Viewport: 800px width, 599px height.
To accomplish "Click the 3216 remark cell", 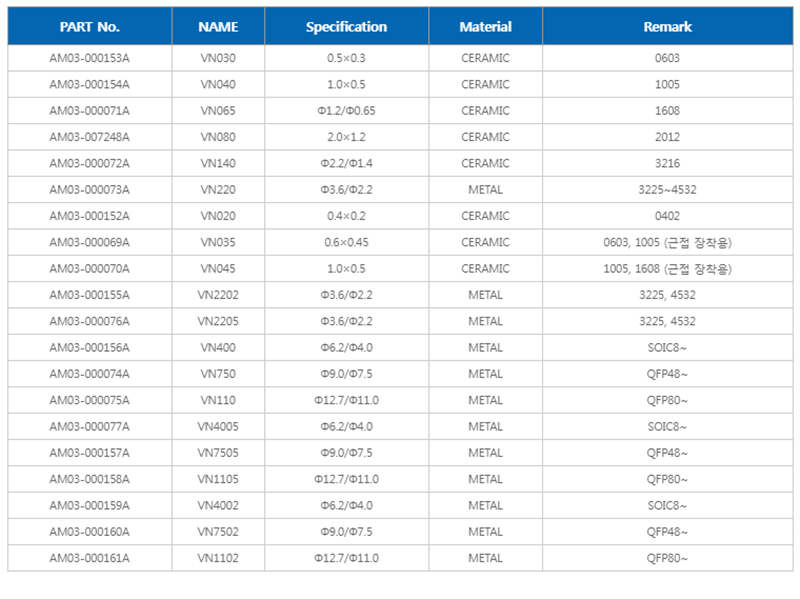I will click(x=667, y=163).
